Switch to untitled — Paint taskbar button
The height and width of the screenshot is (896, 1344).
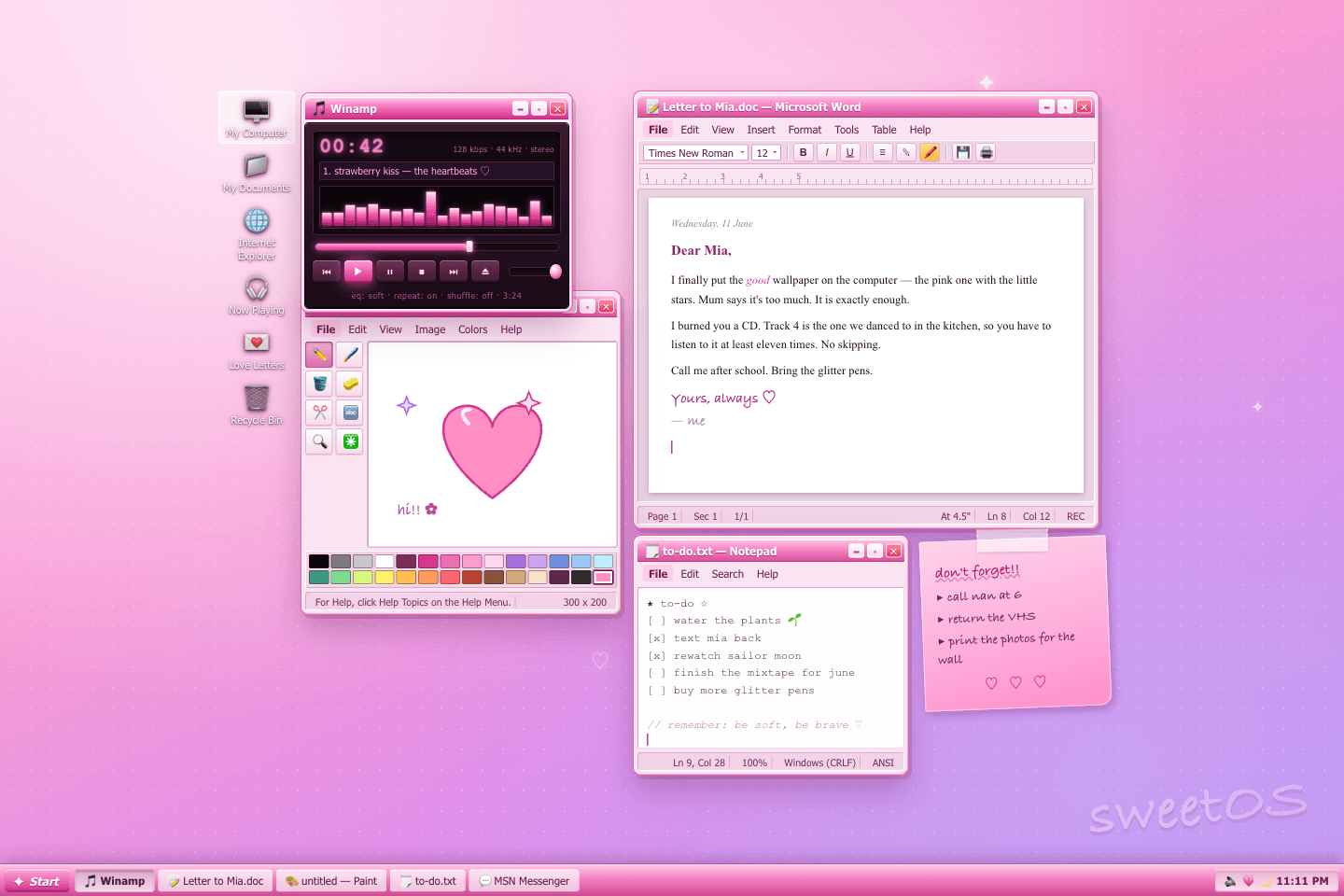point(331,881)
